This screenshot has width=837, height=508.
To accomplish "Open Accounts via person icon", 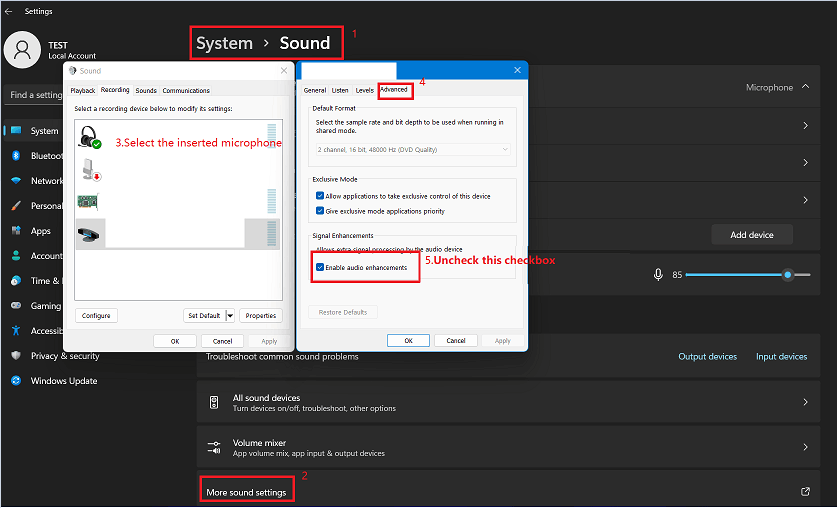I will [16, 256].
